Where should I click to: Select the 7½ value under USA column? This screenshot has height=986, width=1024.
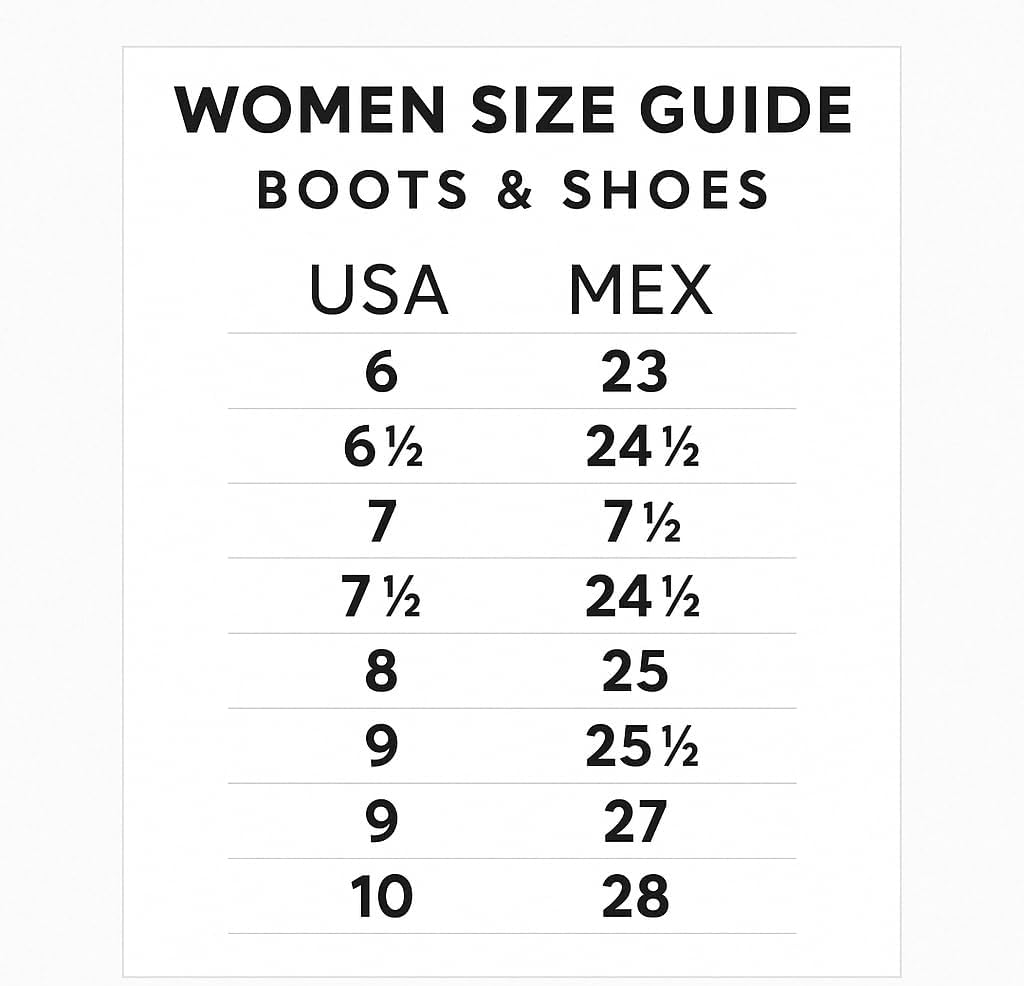pyautogui.click(x=381, y=597)
